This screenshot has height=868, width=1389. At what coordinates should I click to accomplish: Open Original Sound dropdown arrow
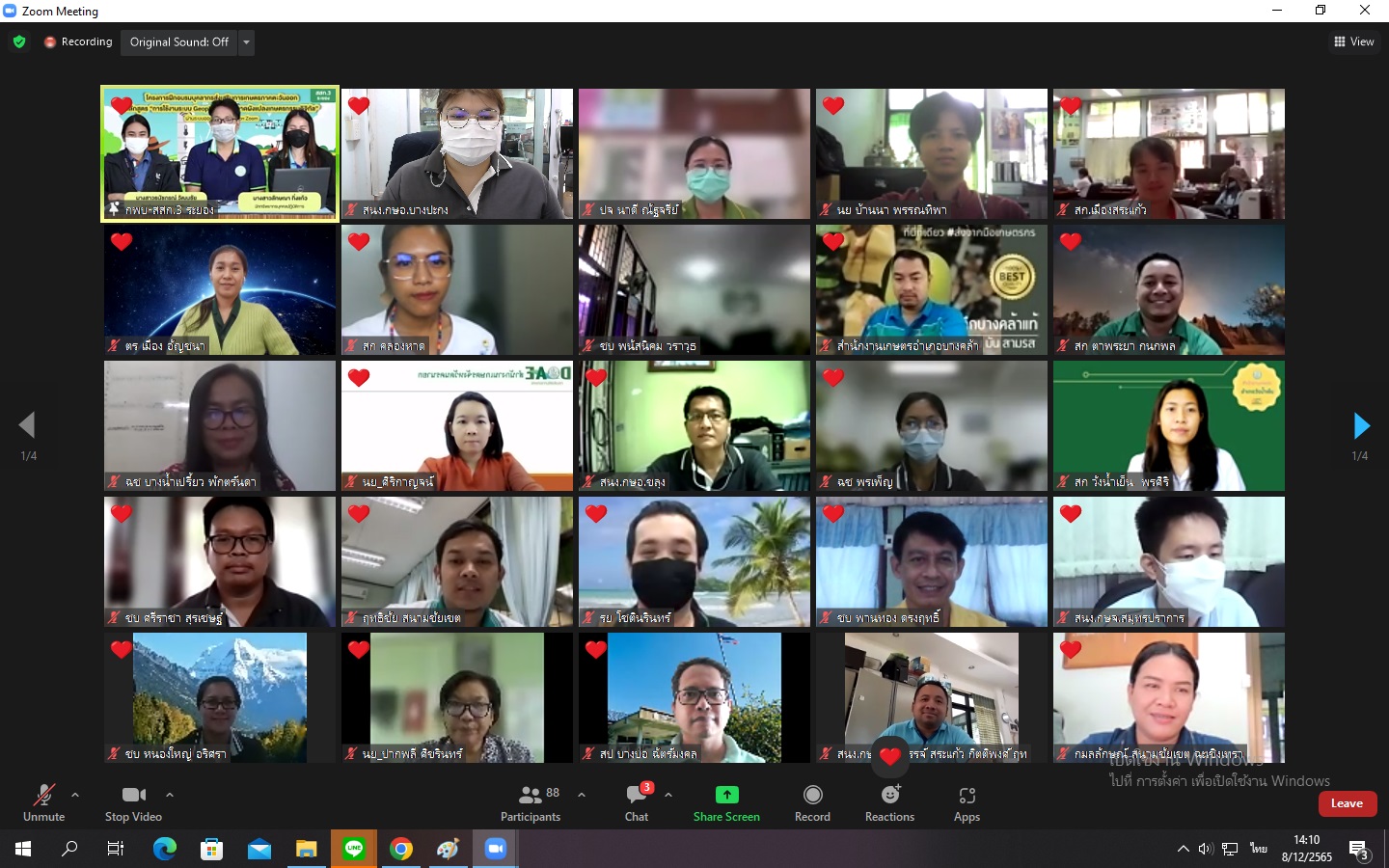tap(247, 42)
